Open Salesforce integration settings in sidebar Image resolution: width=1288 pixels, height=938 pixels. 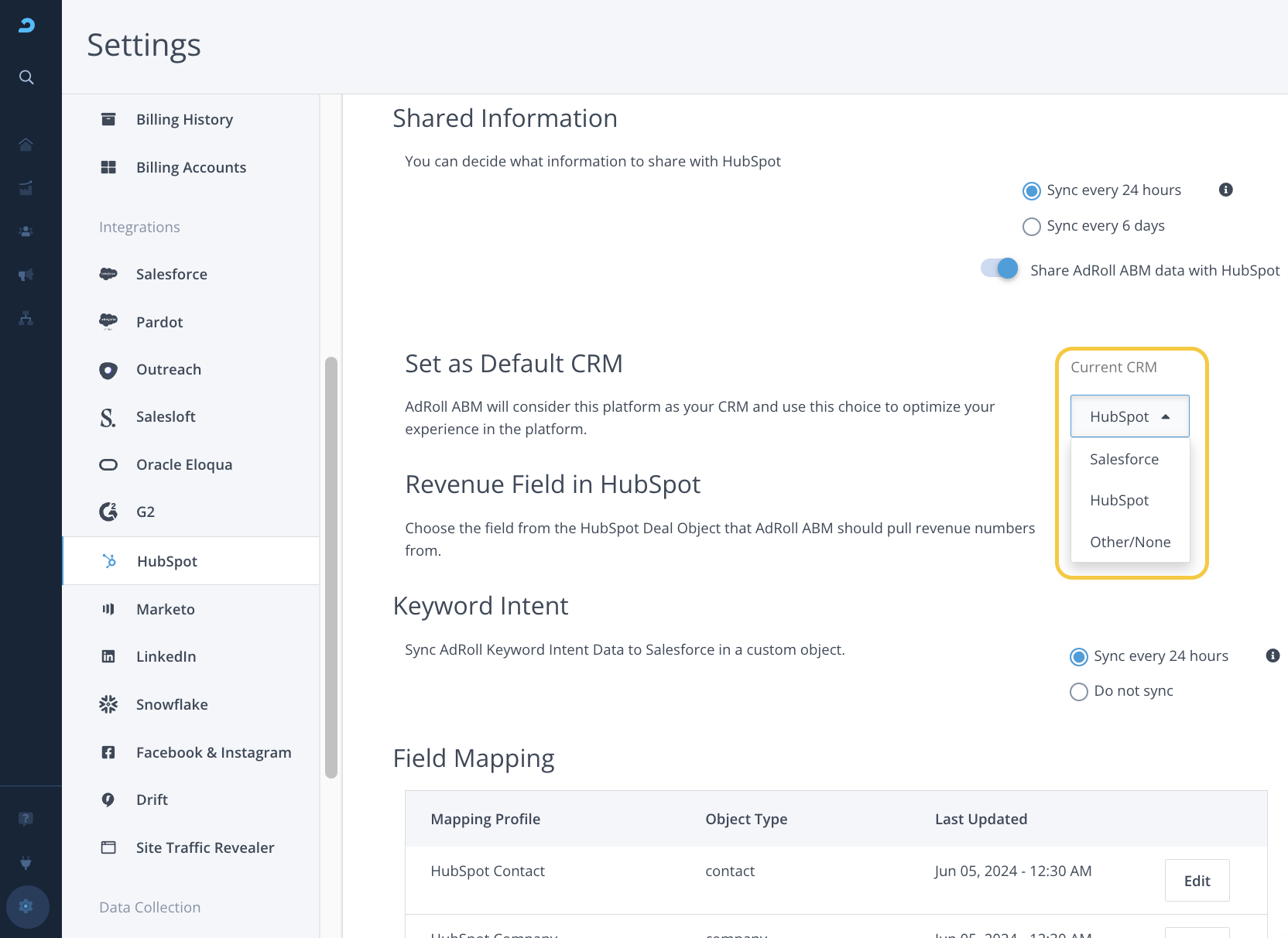pyautogui.click(x=172, y=274)
